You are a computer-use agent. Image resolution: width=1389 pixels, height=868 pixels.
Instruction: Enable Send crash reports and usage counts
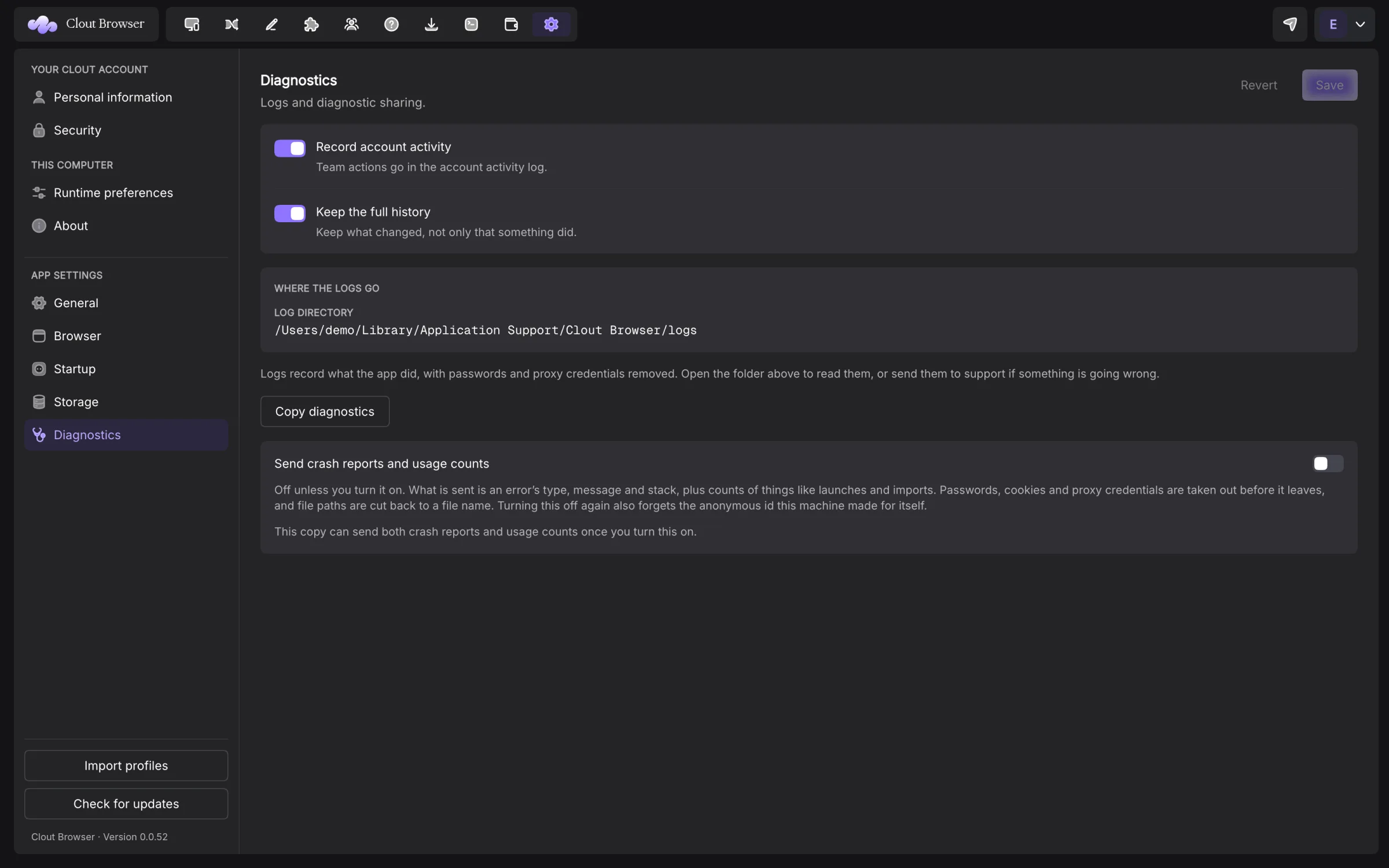click(x=1328, y=464)
